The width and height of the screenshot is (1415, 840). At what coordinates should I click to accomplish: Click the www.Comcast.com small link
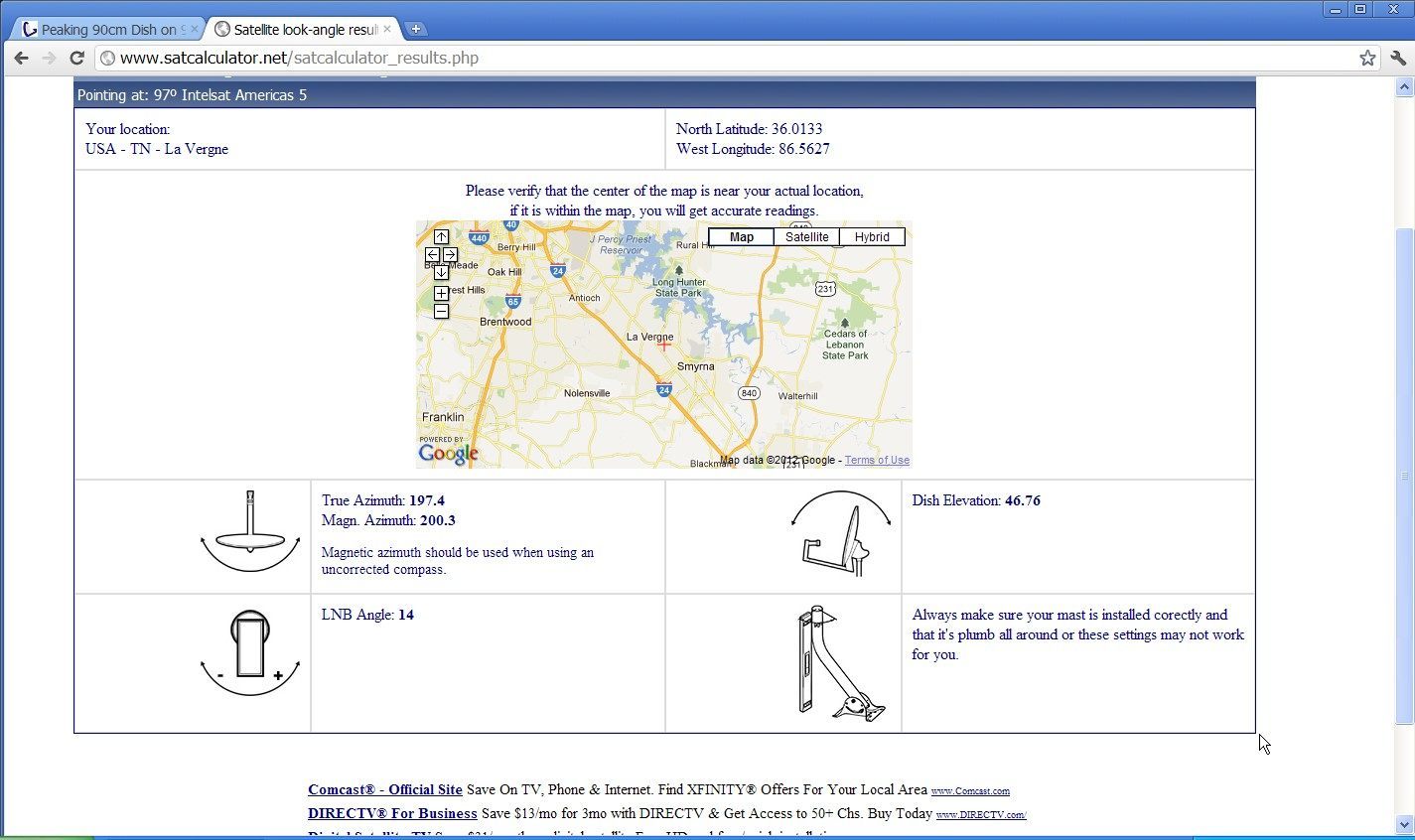pyautogui.click(x=970, y=791)
